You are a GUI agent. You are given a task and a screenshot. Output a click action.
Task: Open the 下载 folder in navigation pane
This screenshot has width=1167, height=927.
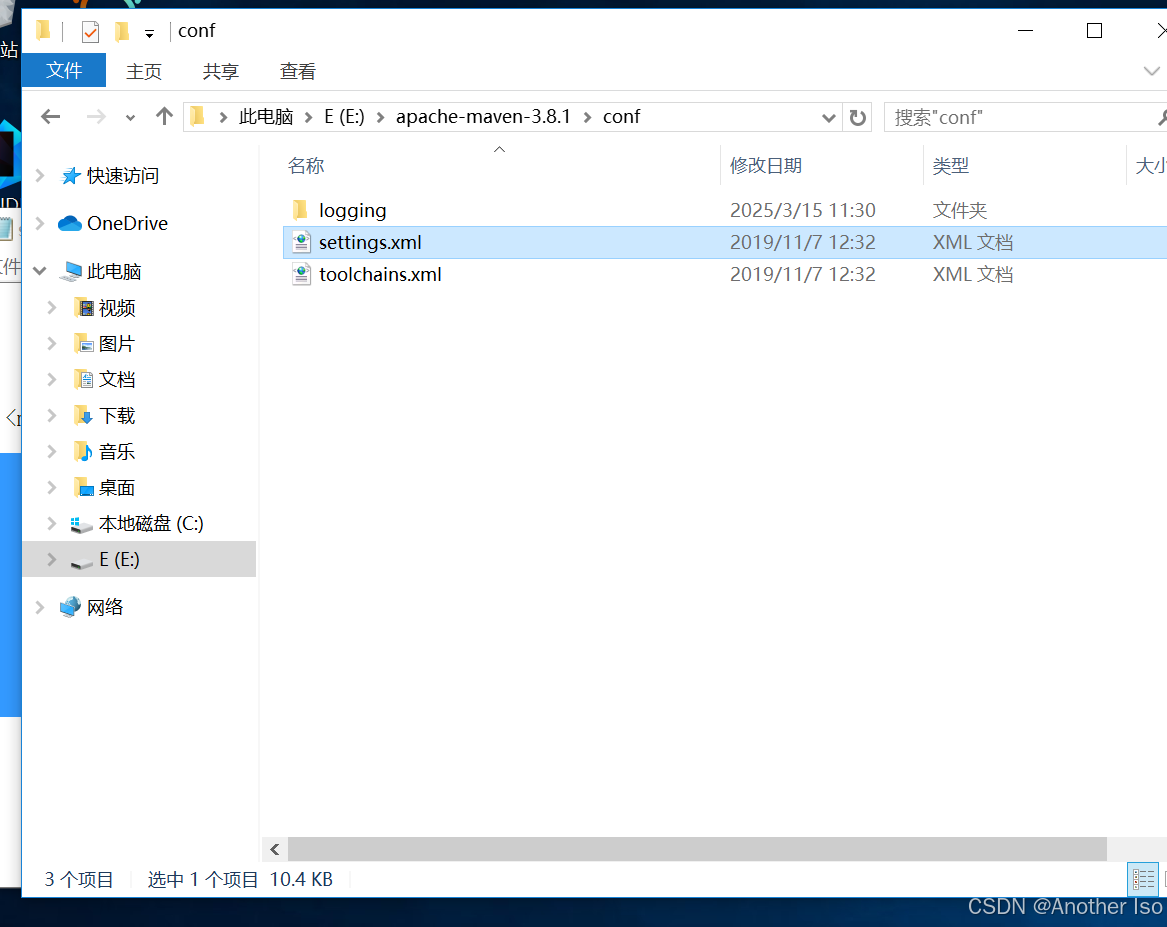(x=117, y=416)
